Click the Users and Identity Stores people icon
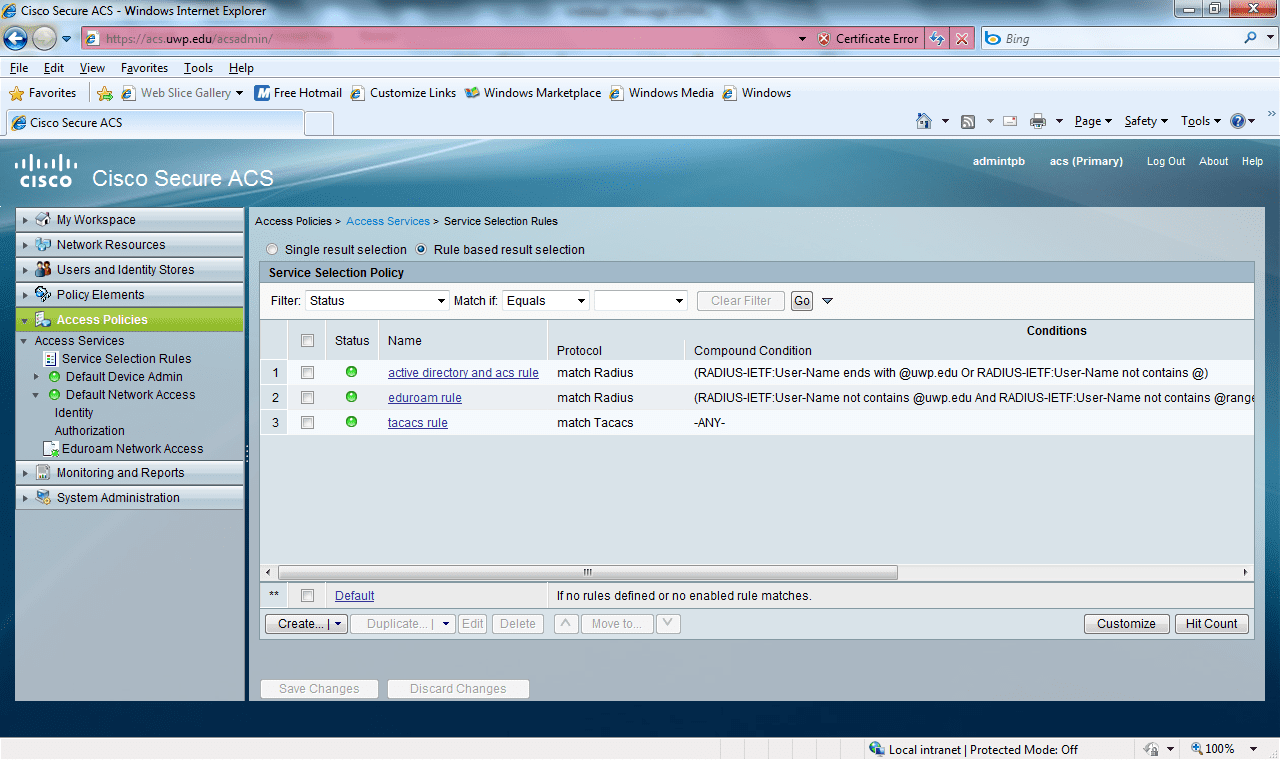This screenshot has width=1280, height=760. click(x=43, y=270)
